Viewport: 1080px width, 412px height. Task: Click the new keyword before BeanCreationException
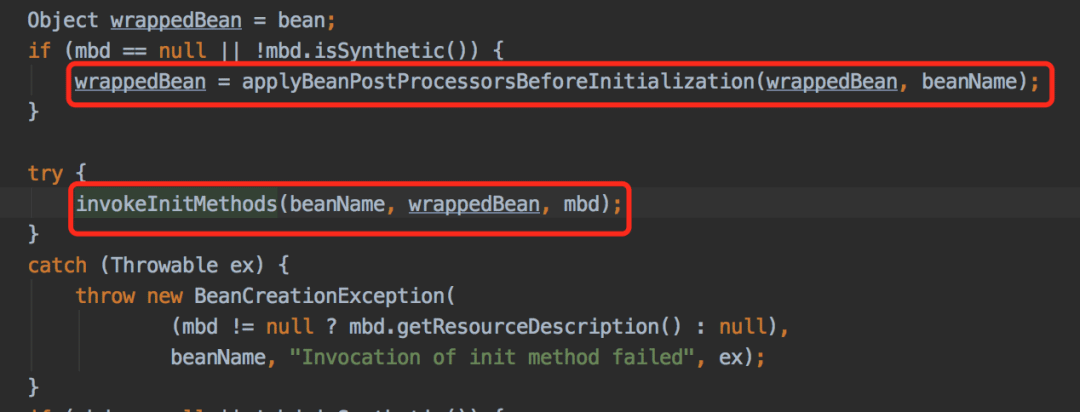pos(164,296)
